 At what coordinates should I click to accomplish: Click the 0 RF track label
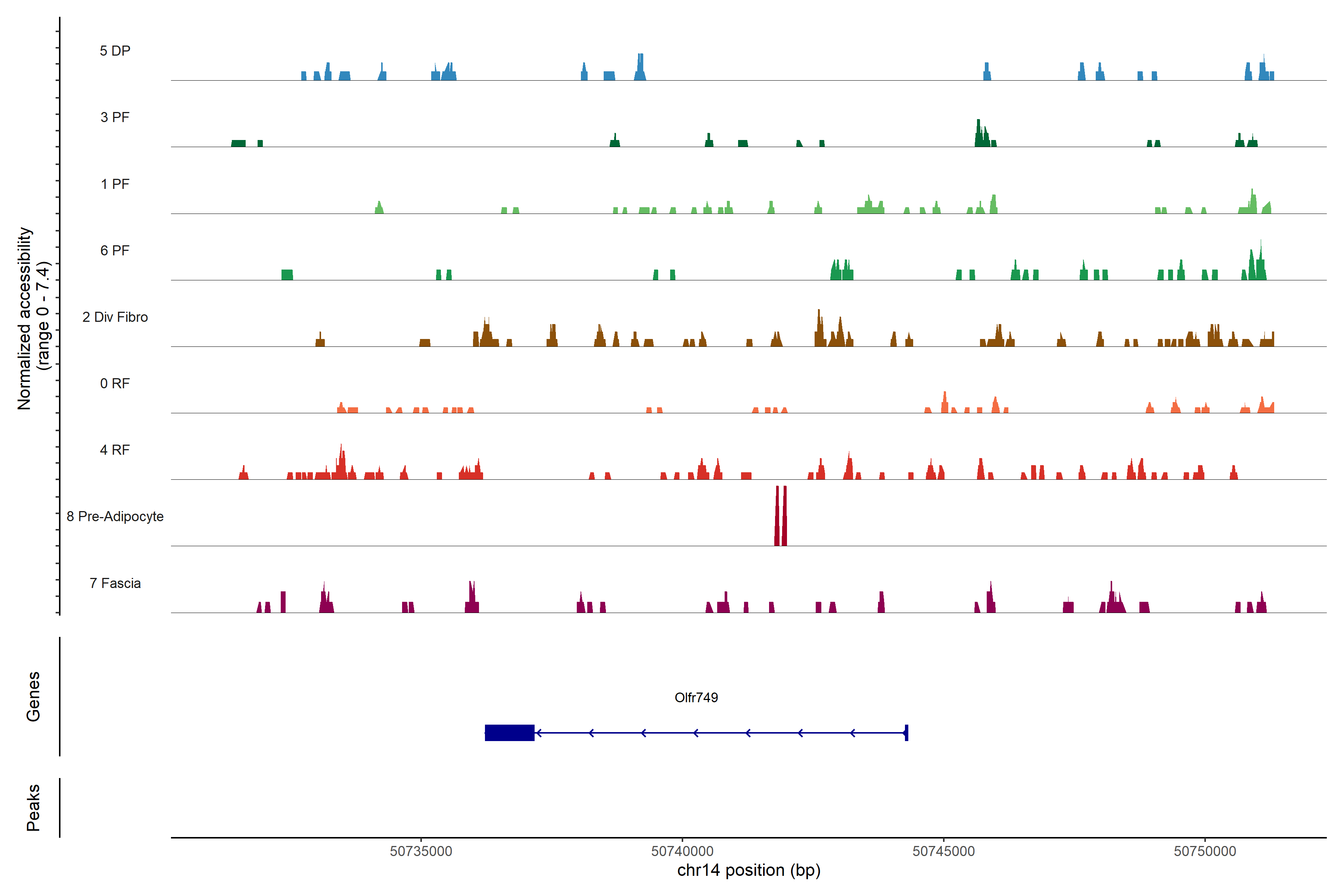115,383
